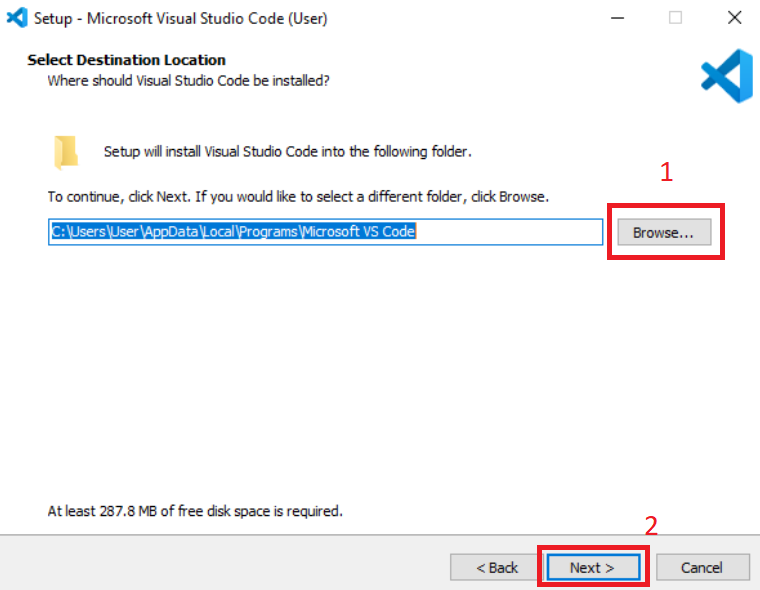760x590 pixels.
Task: Open the Browse folder dialog
Action: click(663, 232)
